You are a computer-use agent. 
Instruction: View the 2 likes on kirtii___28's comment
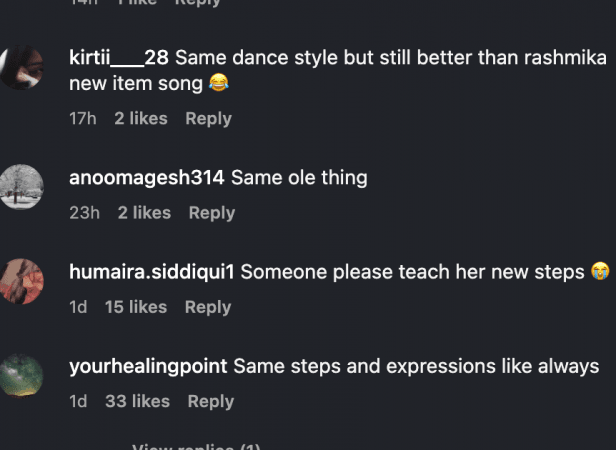pyautogui.click(x=141, y=118)
